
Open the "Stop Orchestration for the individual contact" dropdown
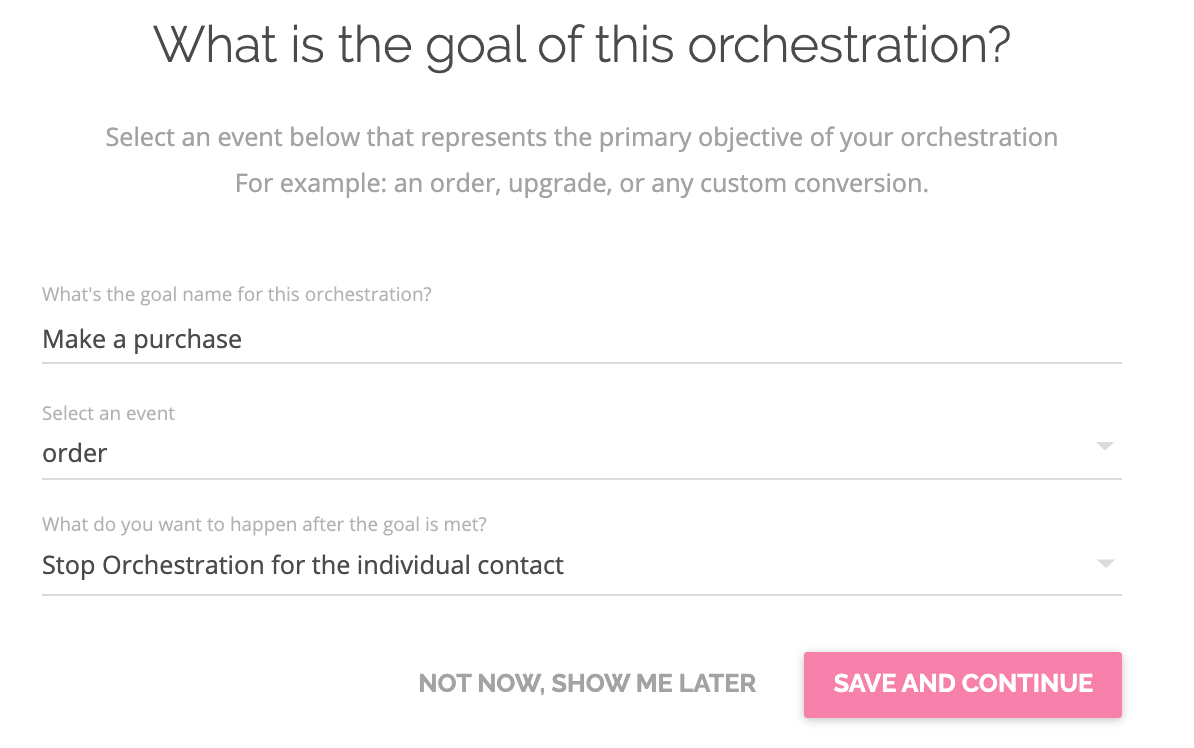click(x=570, y=566)
